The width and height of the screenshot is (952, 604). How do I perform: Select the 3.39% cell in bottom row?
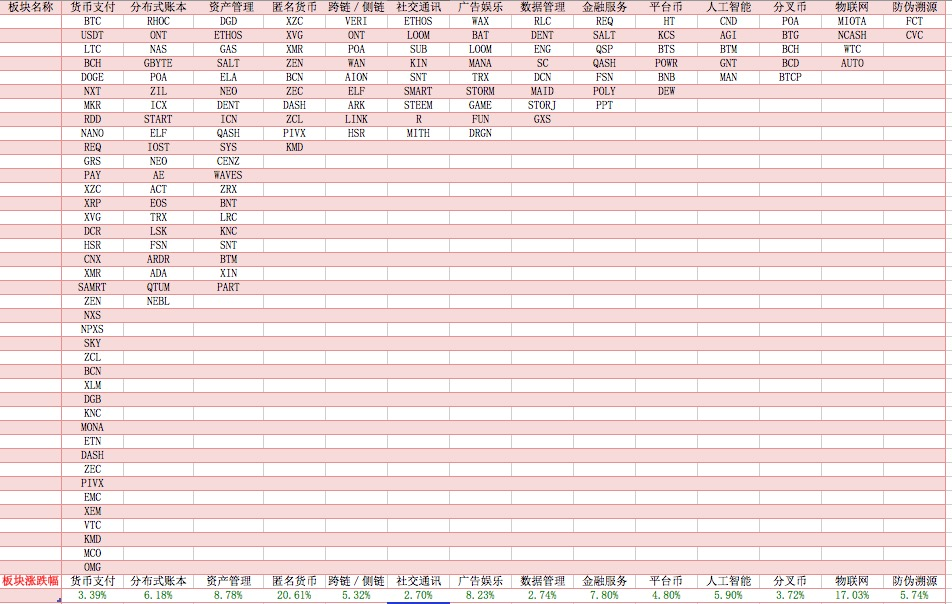92,595
